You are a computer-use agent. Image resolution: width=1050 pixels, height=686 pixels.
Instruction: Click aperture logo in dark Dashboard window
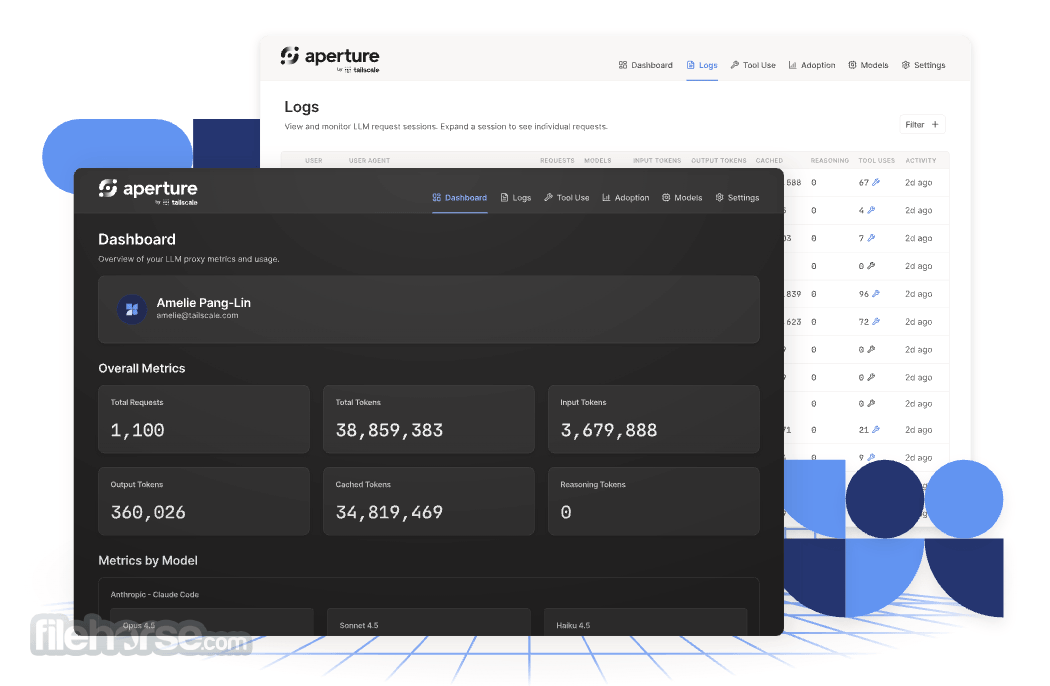[148, 191]
